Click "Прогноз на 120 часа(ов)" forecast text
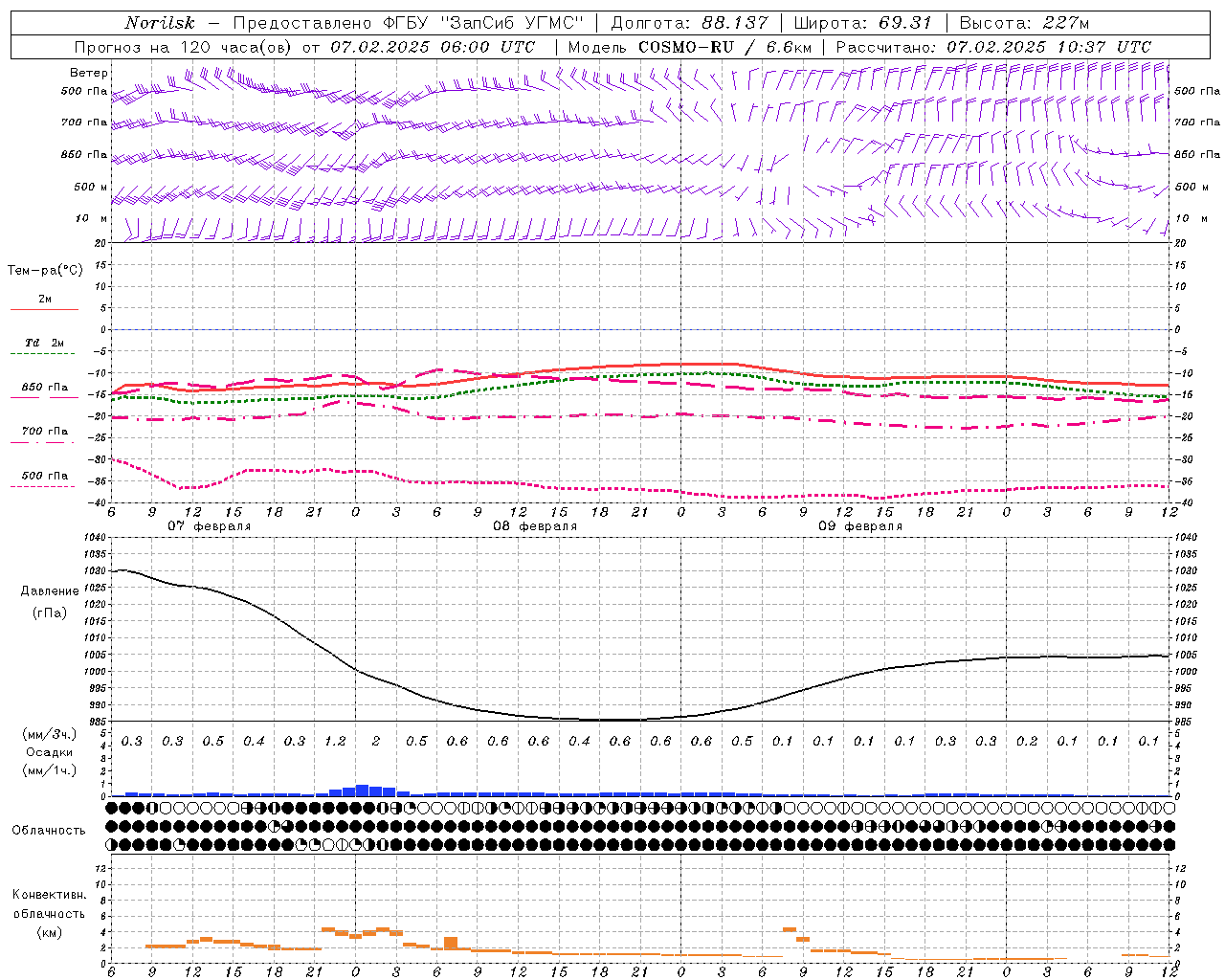Viewport: 1225px width, 980px height. click(184, 47)
